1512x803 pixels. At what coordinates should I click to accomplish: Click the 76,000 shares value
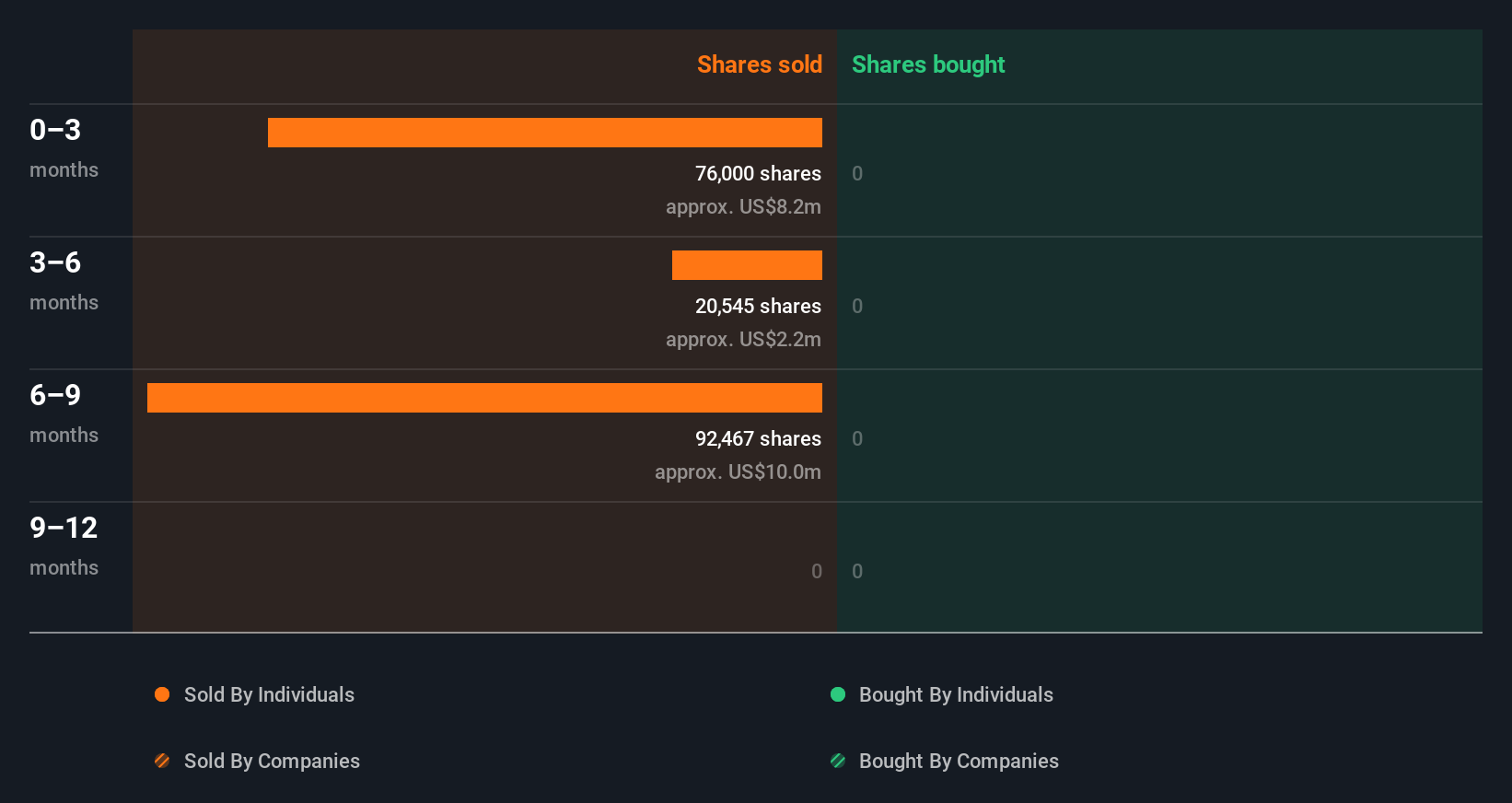[758, 173]
